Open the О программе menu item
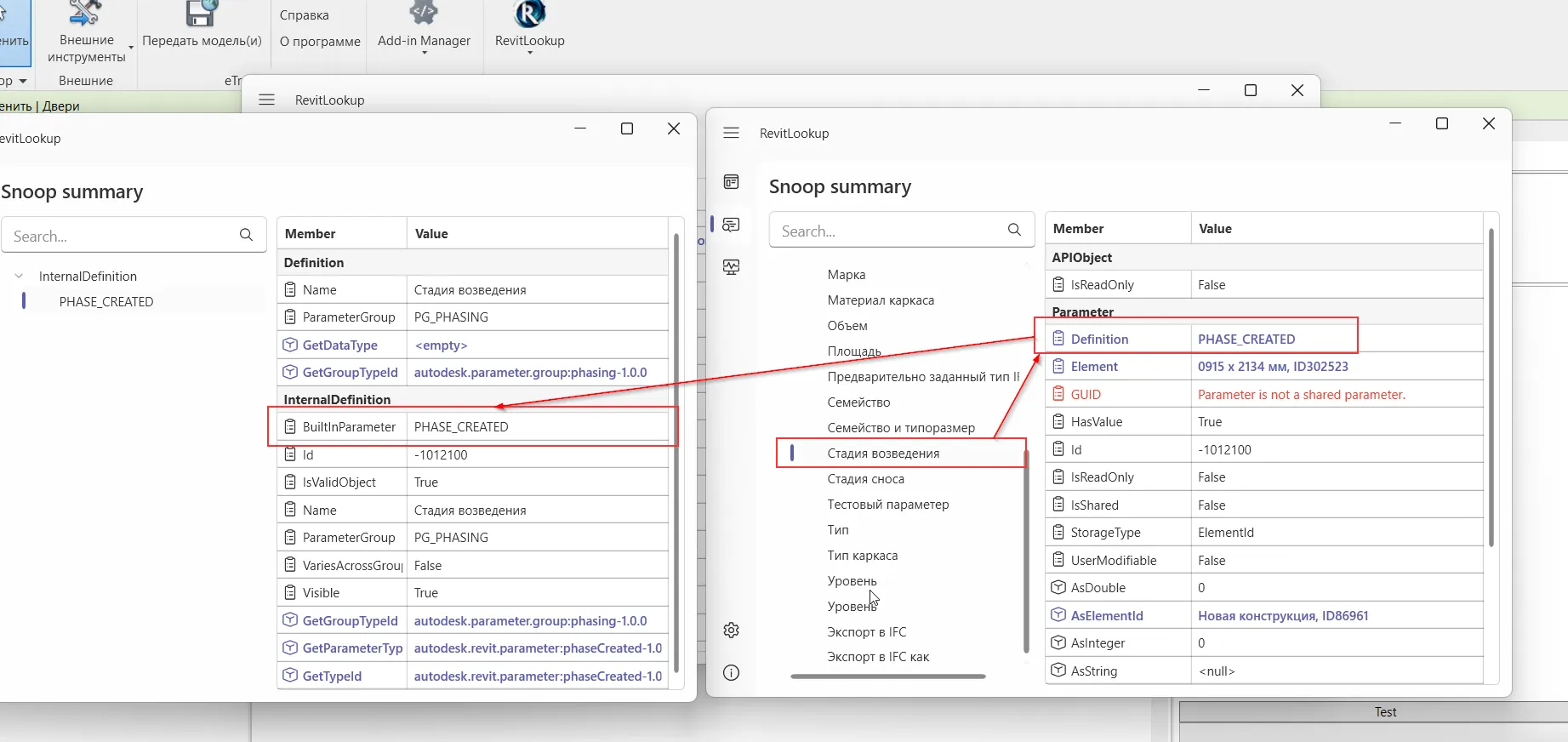Screen dimensions: 1568x742 point(320,41)
